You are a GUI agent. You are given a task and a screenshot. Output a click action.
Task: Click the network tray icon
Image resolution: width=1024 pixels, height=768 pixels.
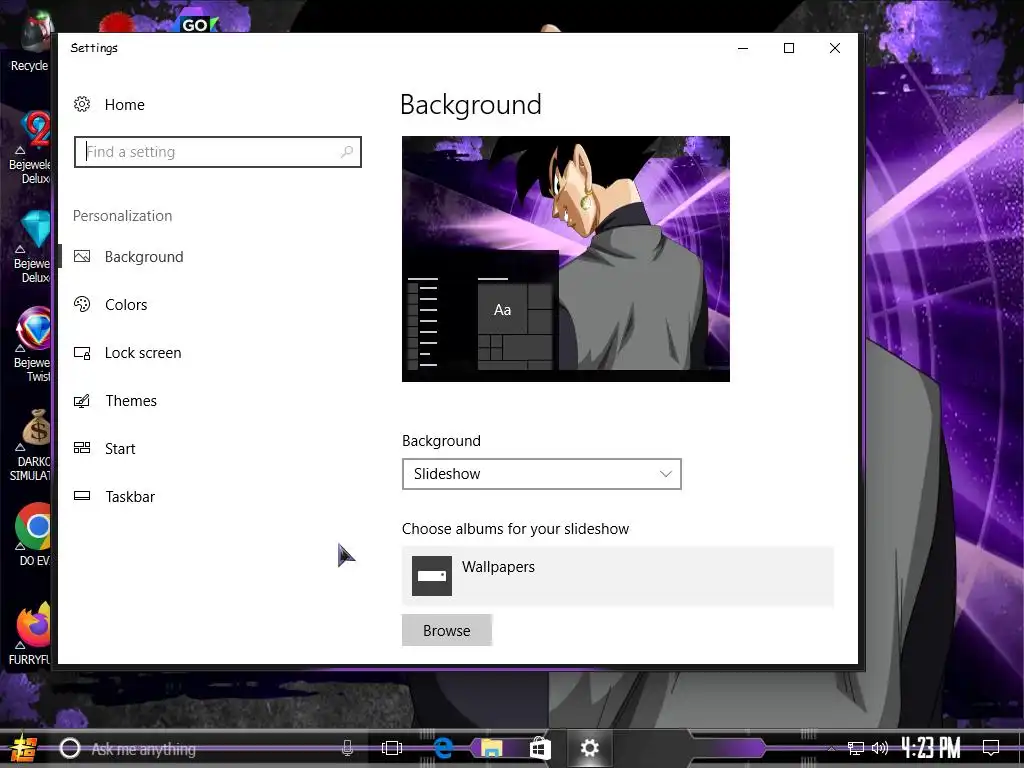click(x=856, y=748)
